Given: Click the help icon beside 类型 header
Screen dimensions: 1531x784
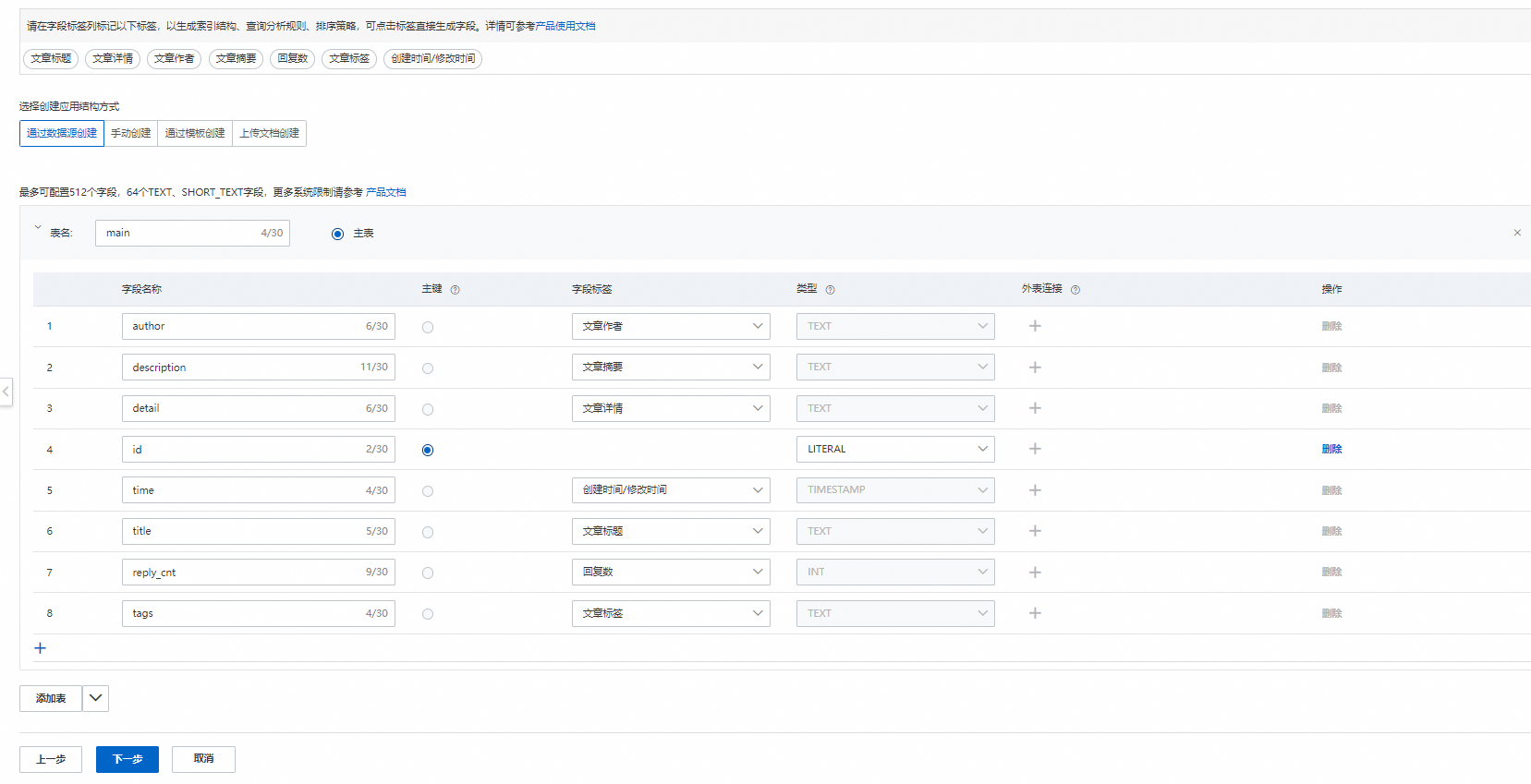Looking at the screenshot, I should click(x=830, y=290).
